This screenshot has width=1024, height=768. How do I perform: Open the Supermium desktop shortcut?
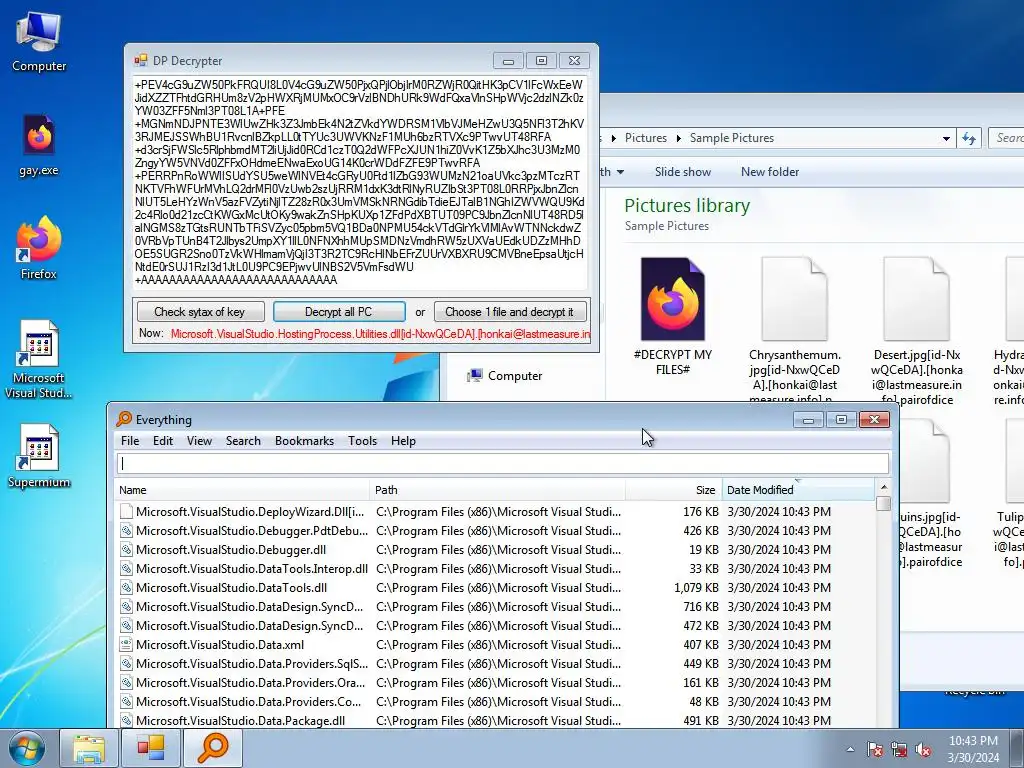(39, 456)
